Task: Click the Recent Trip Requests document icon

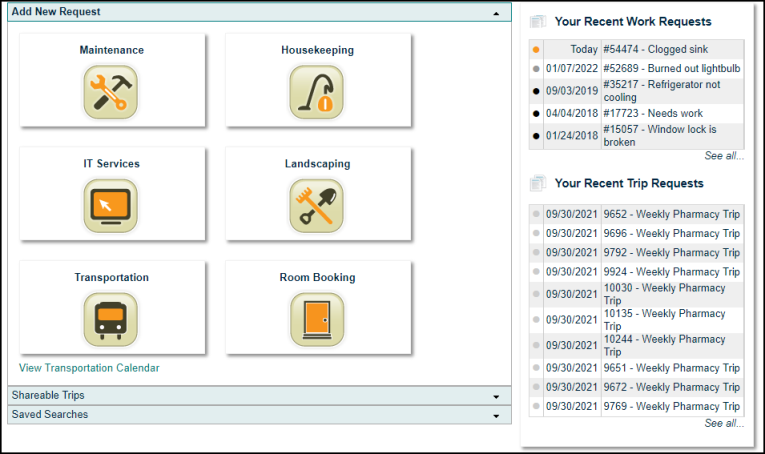Action: click(538, 183)
